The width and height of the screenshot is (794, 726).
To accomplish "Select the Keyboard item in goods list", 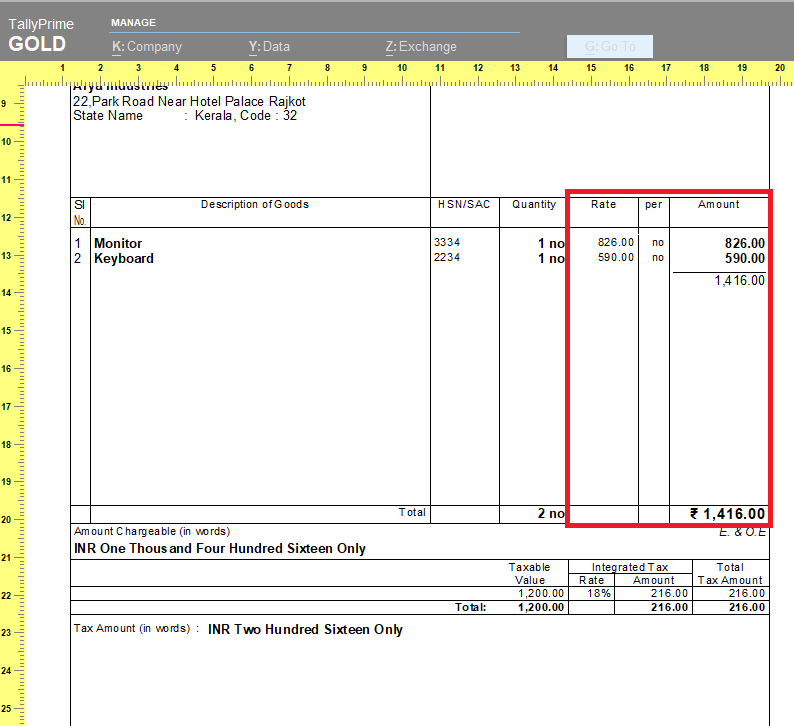I will [x=124, y=258].
